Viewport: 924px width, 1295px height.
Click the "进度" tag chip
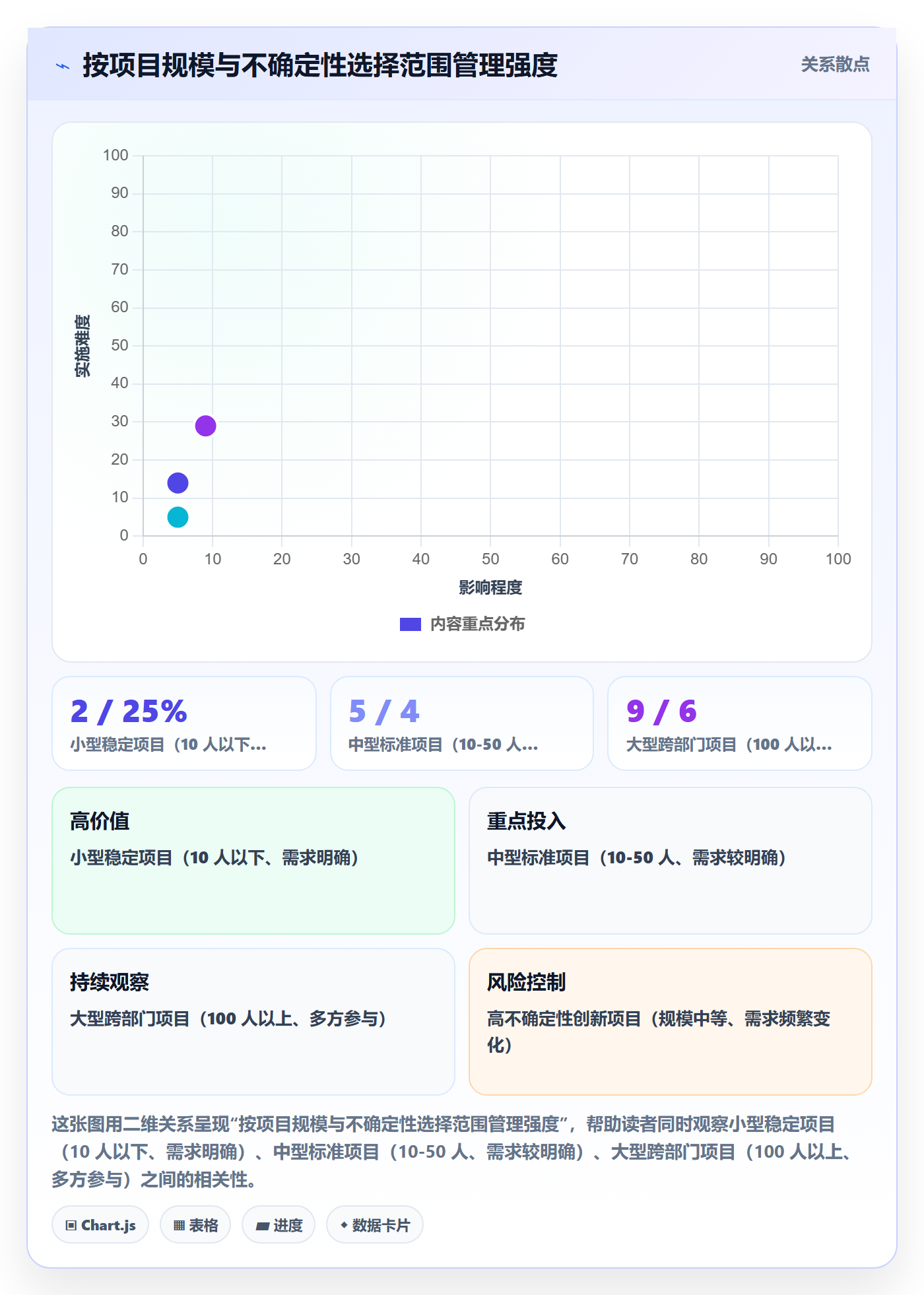tap(279, 1226)
